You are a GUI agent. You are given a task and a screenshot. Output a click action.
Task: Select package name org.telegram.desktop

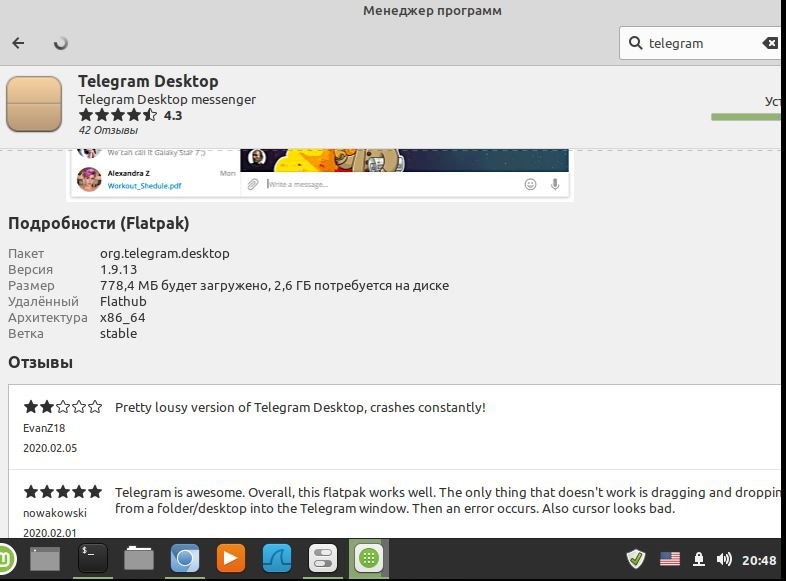[x=164, y=254]
